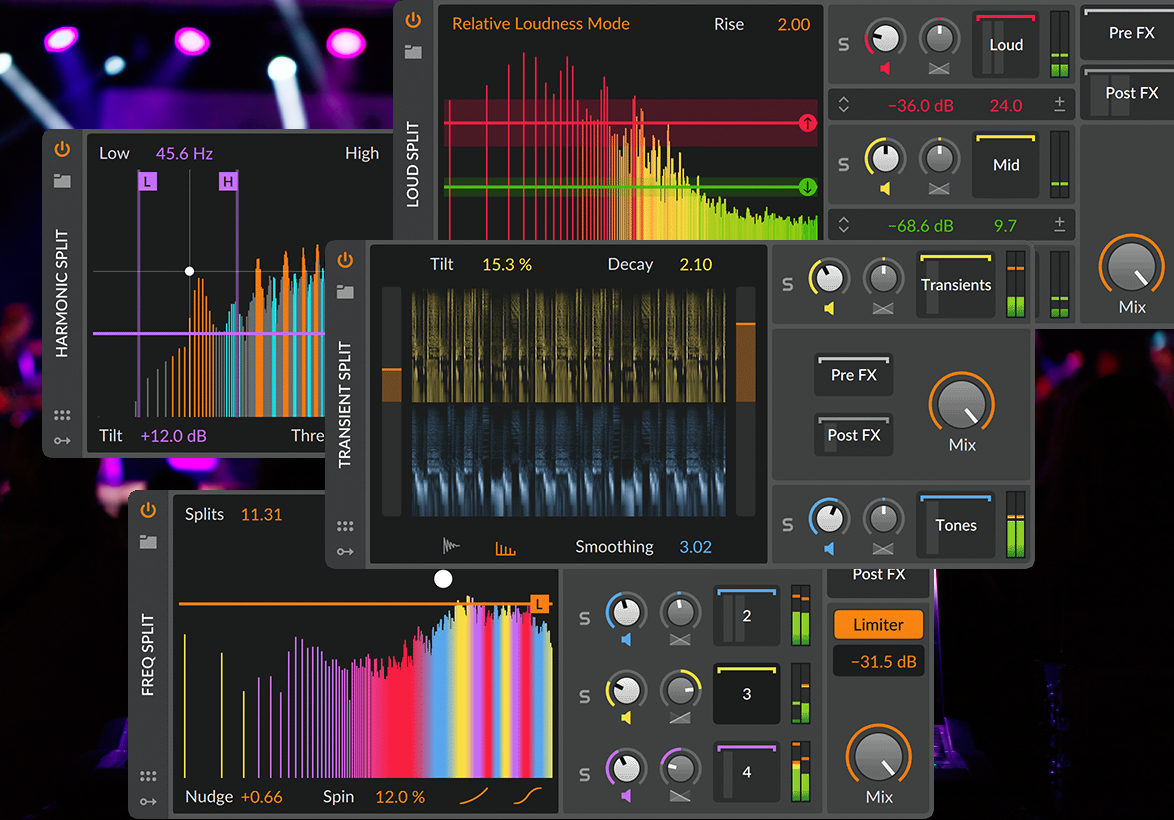Toggle the Loud Split device power icon
Screen dimensions: 1174x820
click(413, 20)
